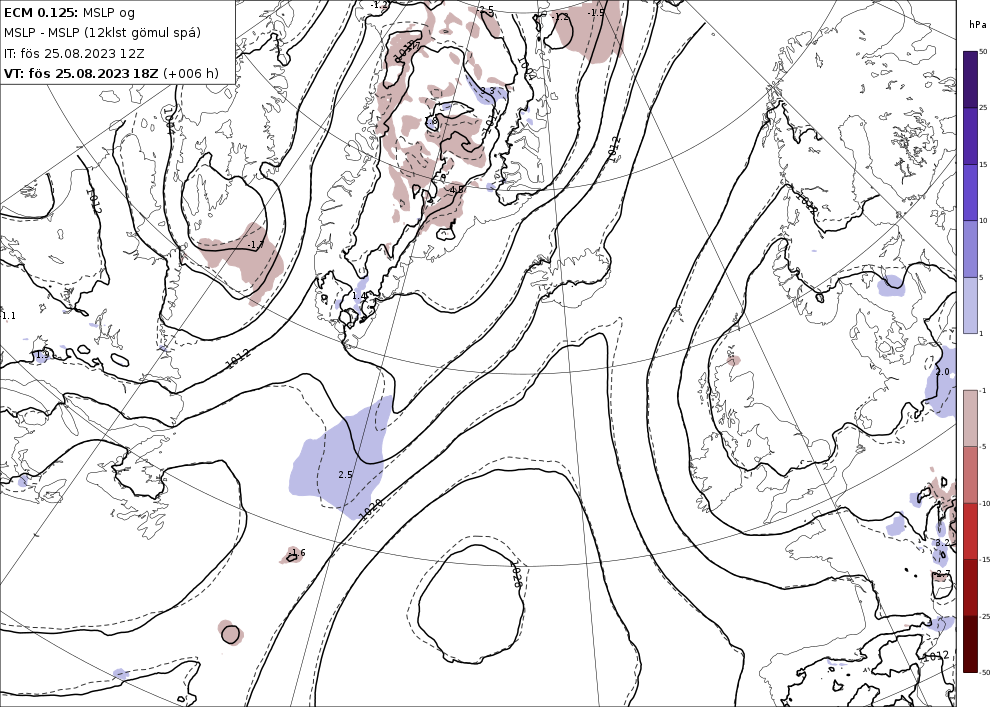Screen dimensions: 1000x707
Task: Click the light blue 1 to 5 hPa legend swatch
Action: pyautogui.click(x=969, y=305)
